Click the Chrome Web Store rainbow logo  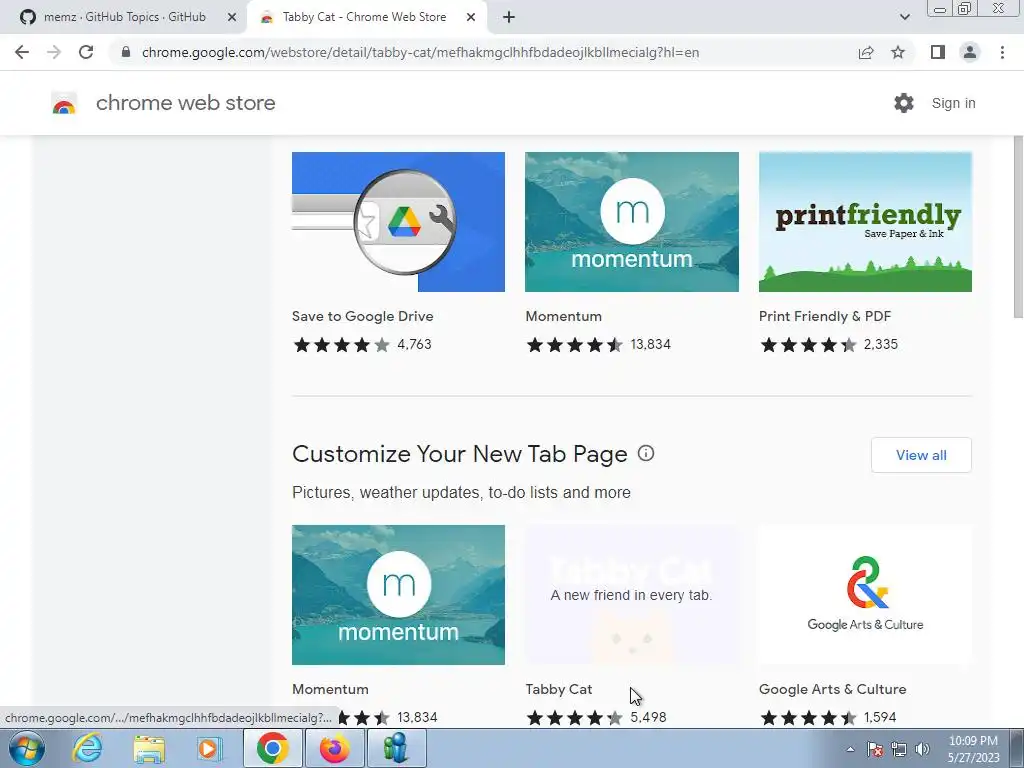click(64, 103)
